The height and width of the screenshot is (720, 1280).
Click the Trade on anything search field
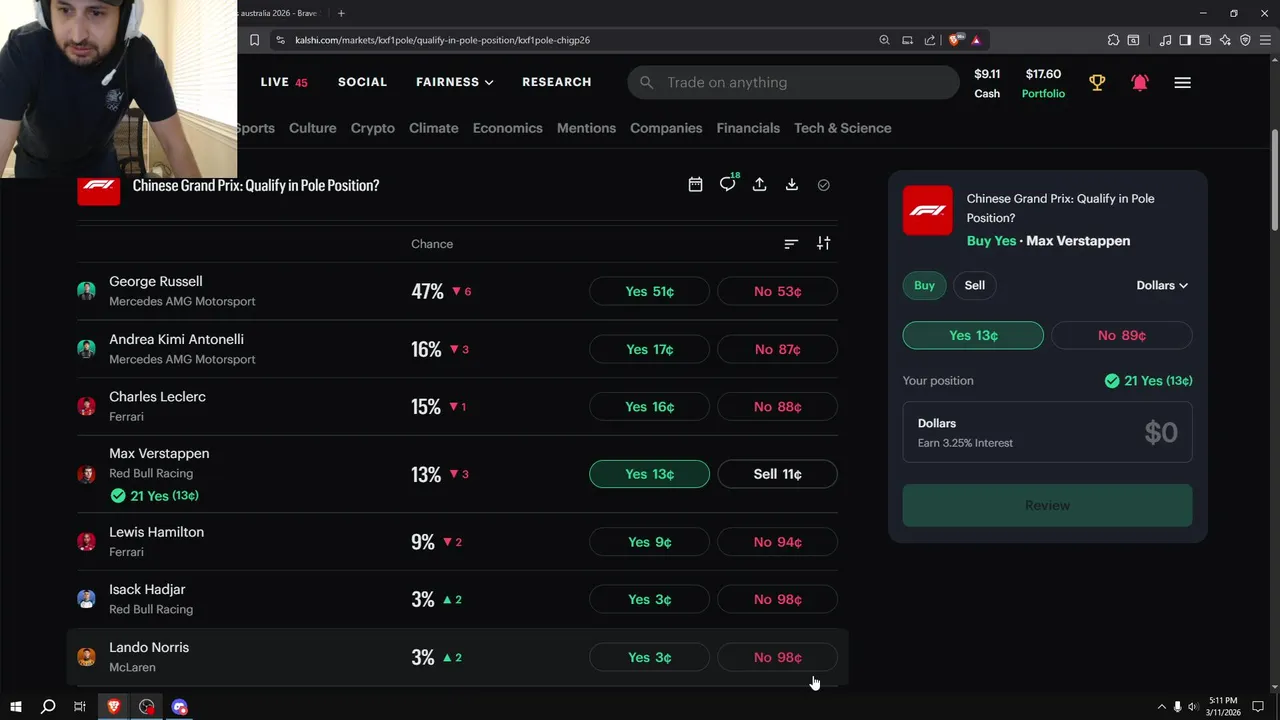pyautogui.click(x=793, y=82)
